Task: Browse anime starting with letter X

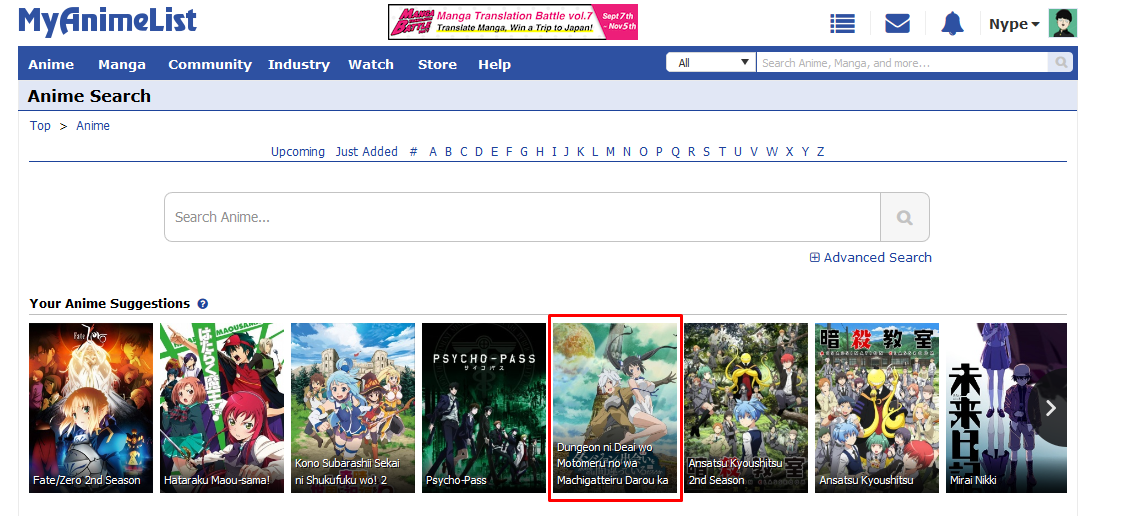Action: pyautogui.click(x=790, y=151)
